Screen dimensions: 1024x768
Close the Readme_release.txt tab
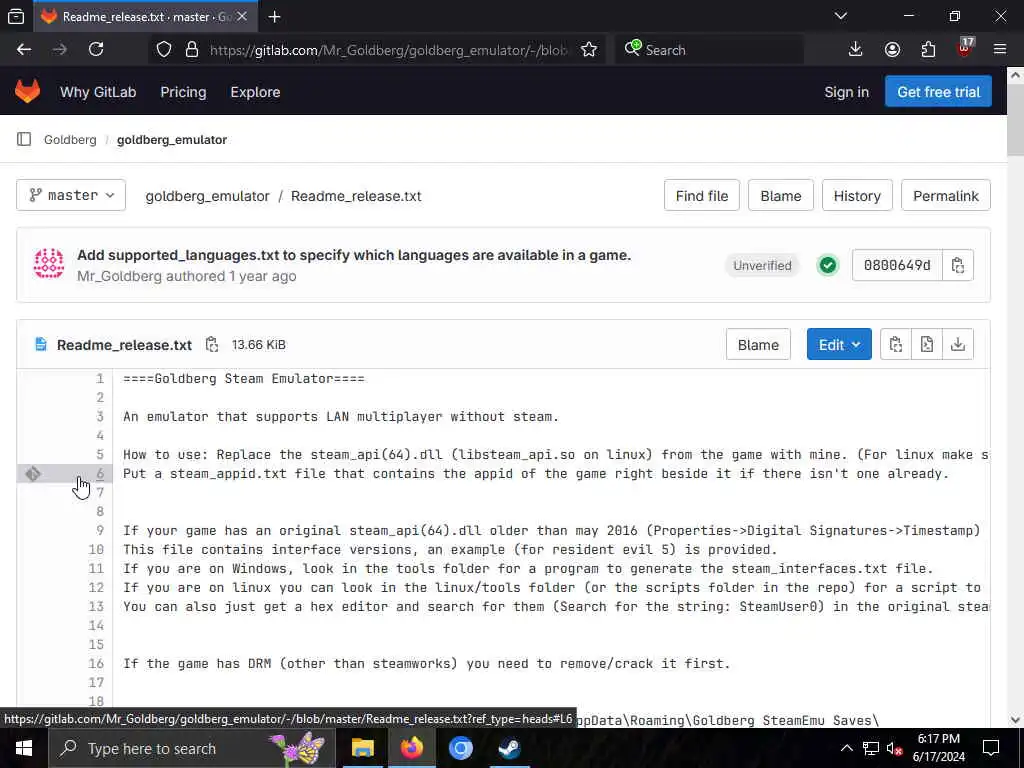tap(242, 16)
